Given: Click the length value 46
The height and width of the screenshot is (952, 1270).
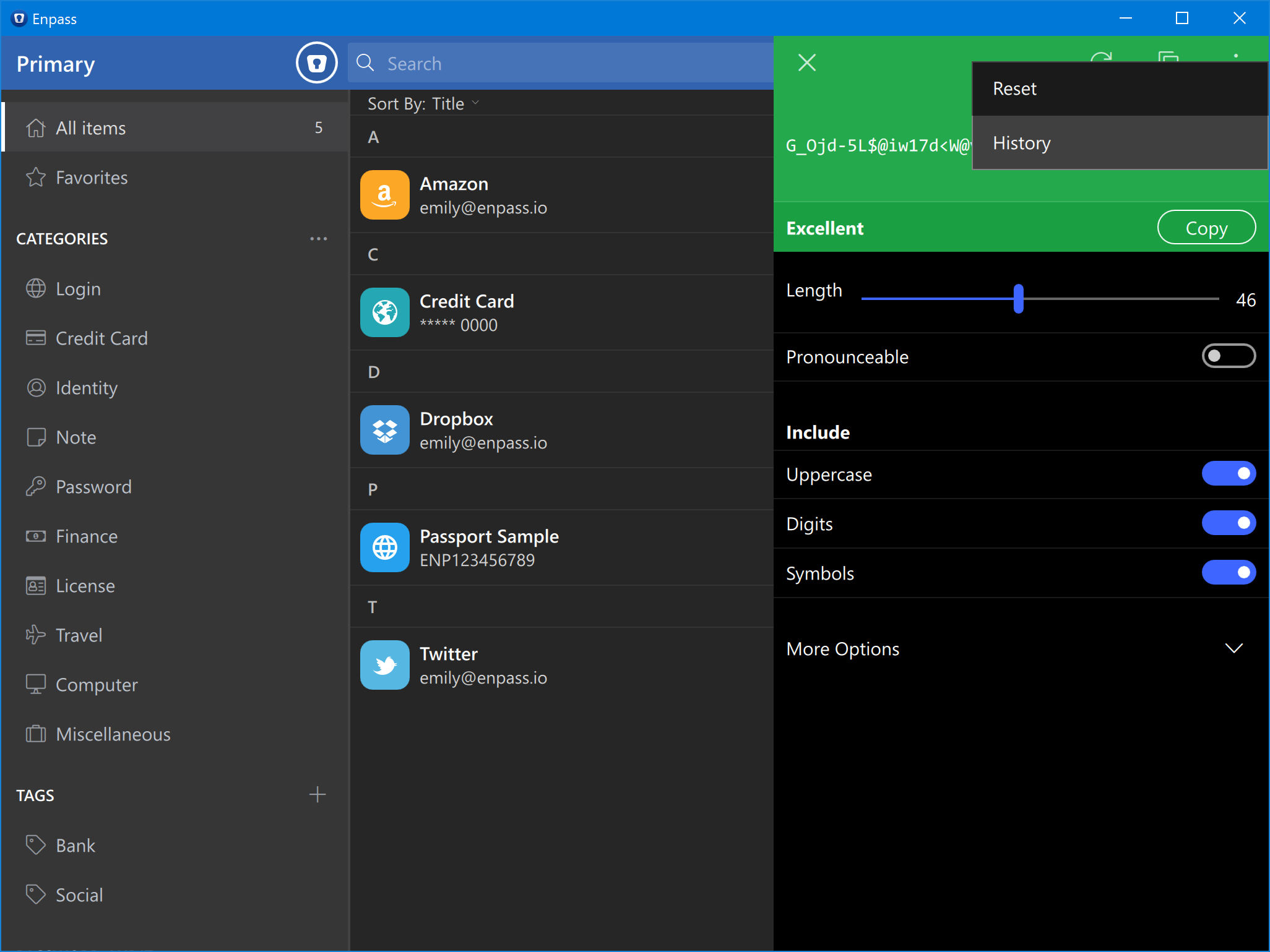Looking at the screenshot, I should (1246, 300).
